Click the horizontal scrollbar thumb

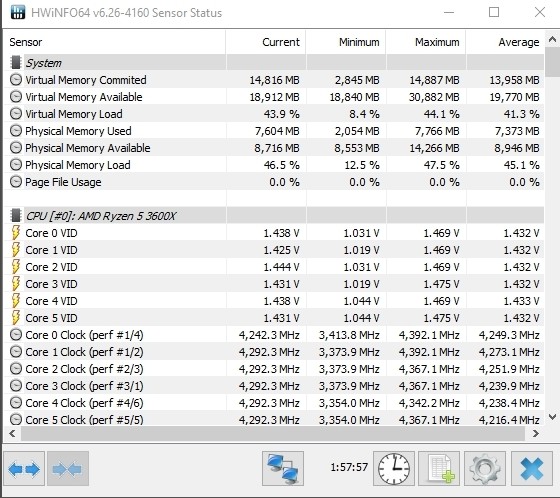[273, 433]
